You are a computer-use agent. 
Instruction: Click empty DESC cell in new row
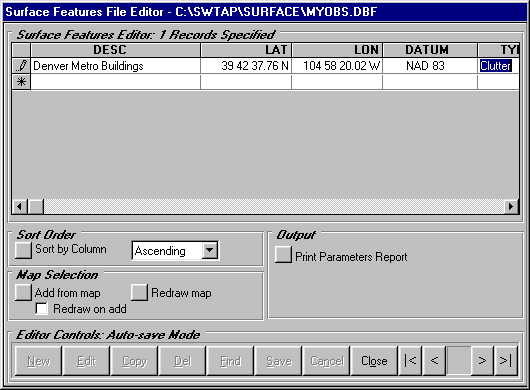point(116,82)
